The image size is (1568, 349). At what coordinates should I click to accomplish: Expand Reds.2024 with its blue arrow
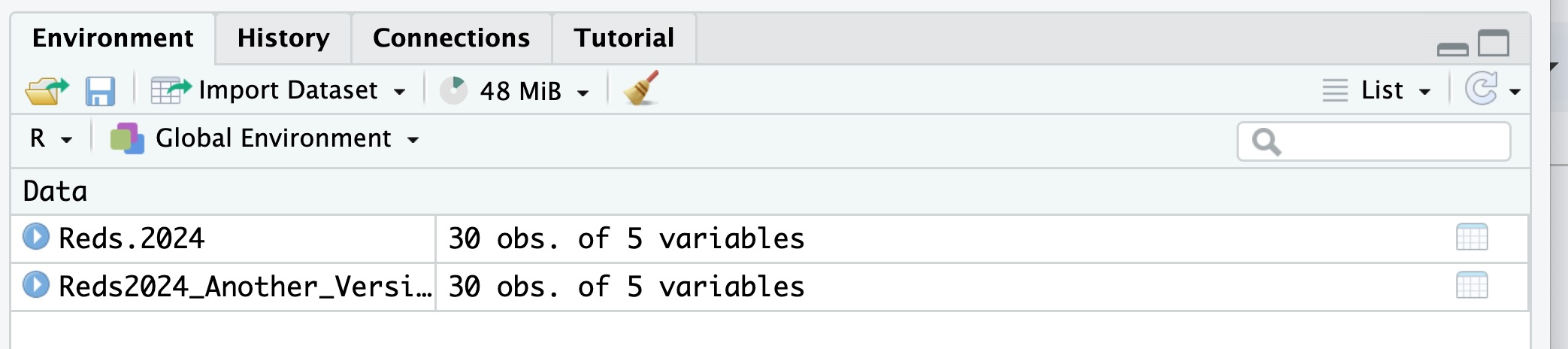tap(35, 237)
